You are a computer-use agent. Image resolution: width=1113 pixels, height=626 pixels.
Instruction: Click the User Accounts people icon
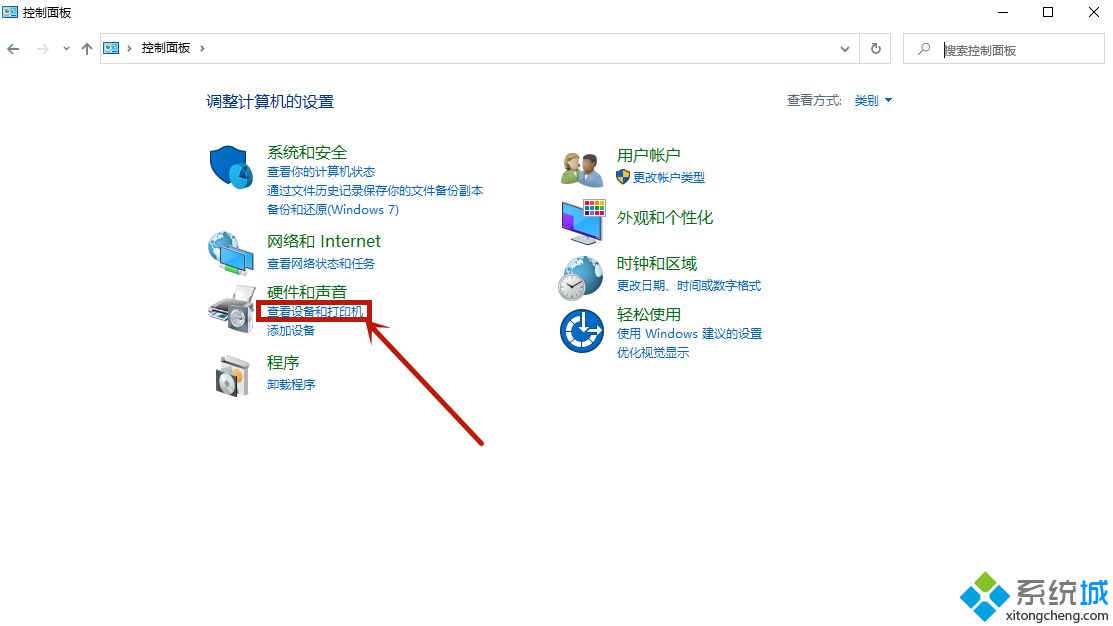tap(582, 168)
